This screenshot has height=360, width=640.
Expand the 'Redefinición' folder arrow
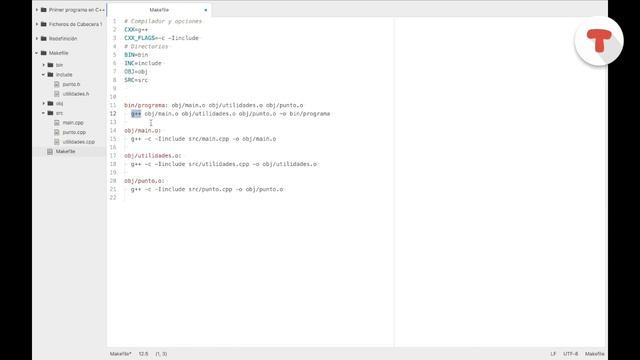(x=37, y=39)
